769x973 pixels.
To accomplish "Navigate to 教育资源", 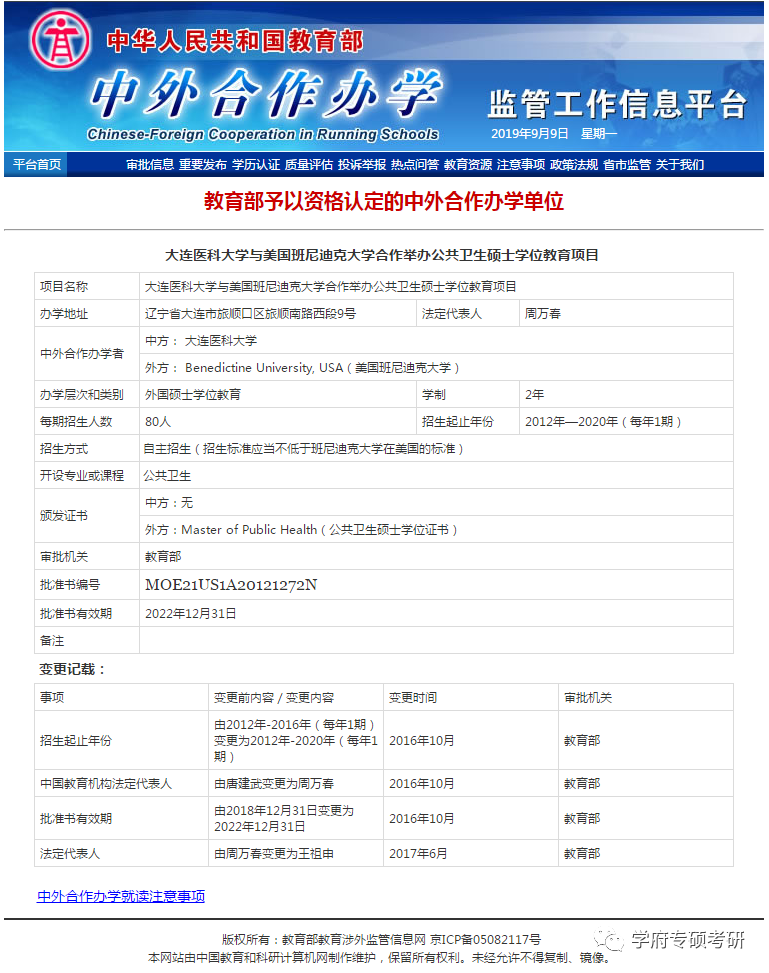I will [x=468, y=164].
